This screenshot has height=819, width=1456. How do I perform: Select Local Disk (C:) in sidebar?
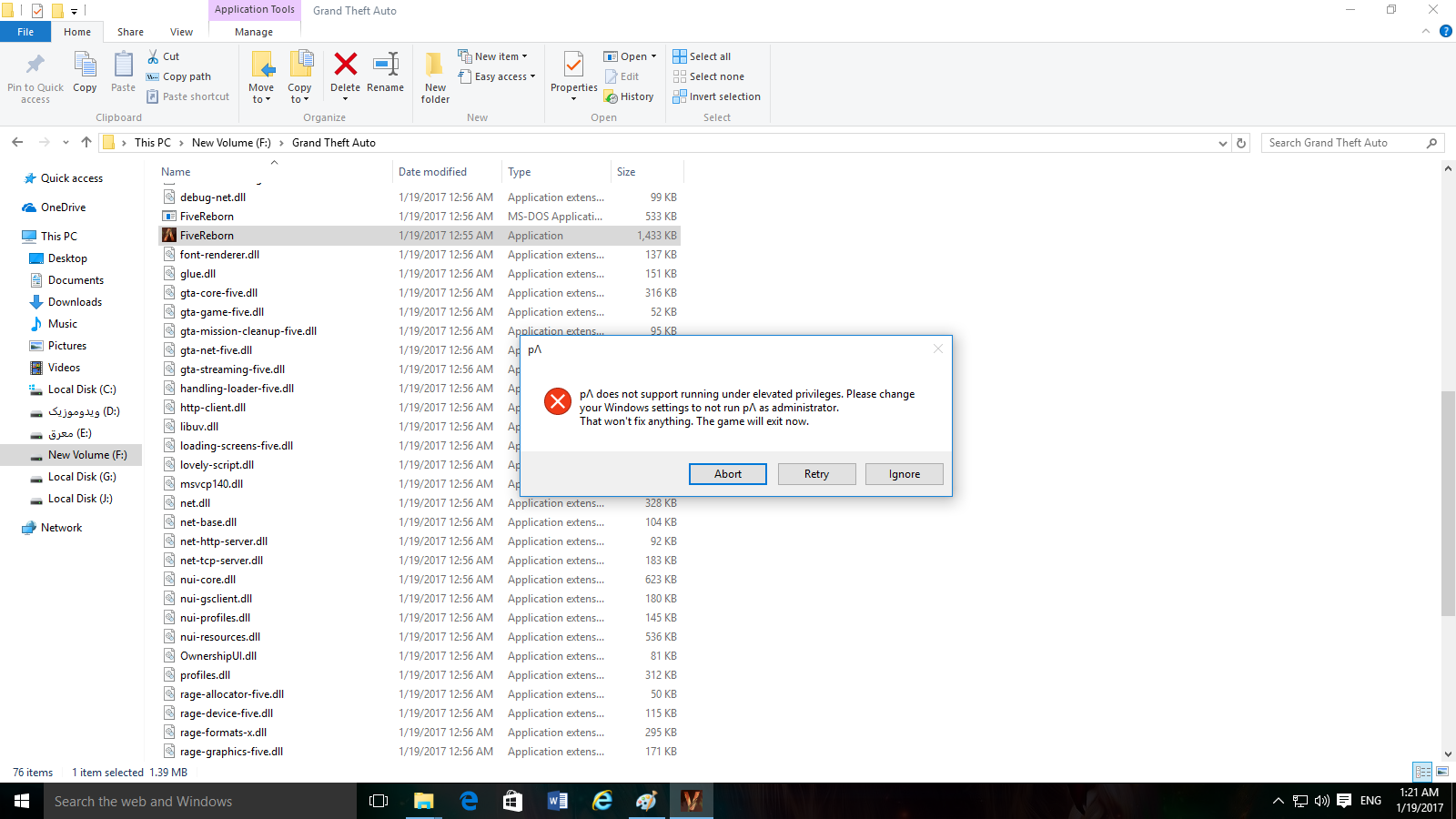point(82,389)
